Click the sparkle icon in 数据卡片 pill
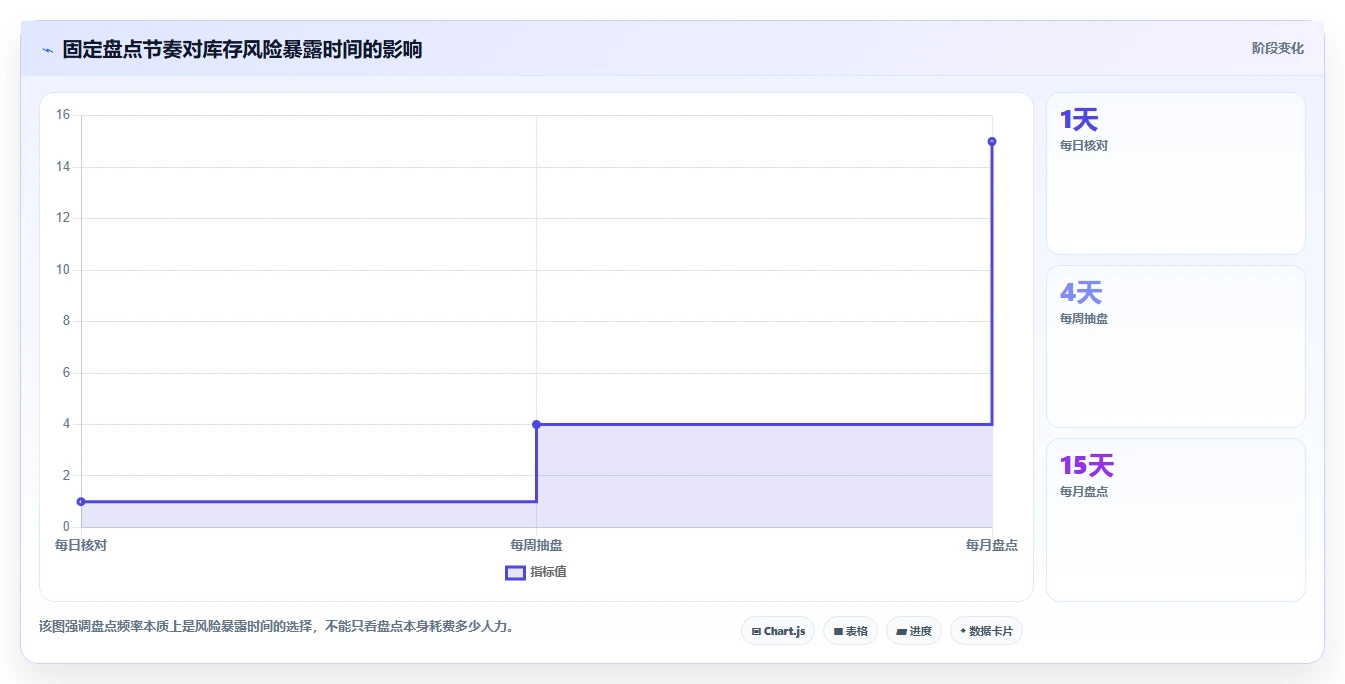The height and width of the screenshot is (684, 1345). coord(963,631)
